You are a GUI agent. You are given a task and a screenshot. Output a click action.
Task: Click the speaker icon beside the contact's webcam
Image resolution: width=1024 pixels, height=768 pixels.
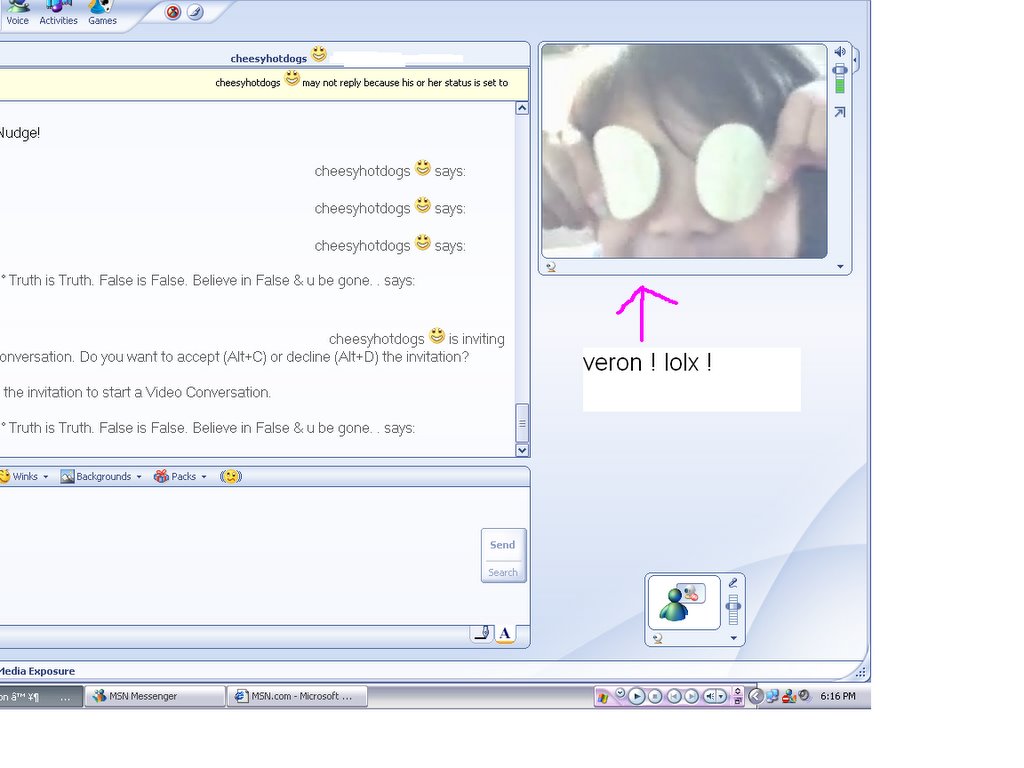pos(840,52)
